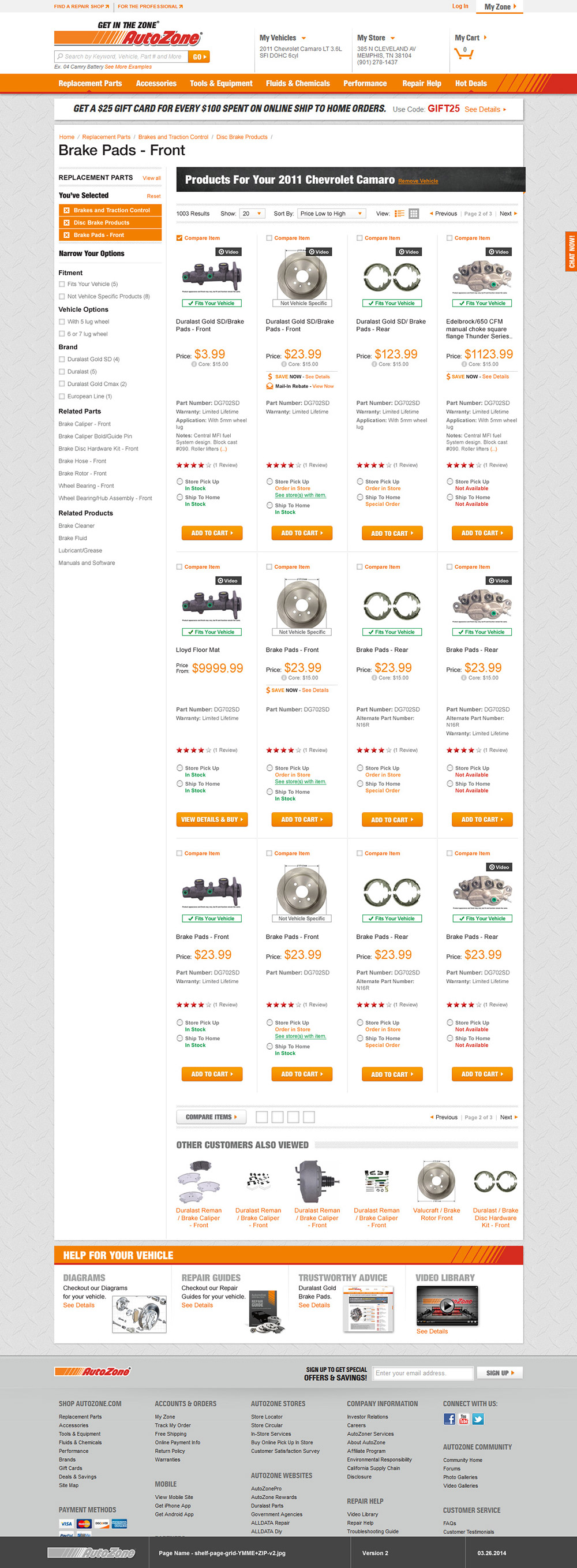The height and width of the screenshot is (1568, 577).
Task: Open My Zone menu
Action: (500, 7)
